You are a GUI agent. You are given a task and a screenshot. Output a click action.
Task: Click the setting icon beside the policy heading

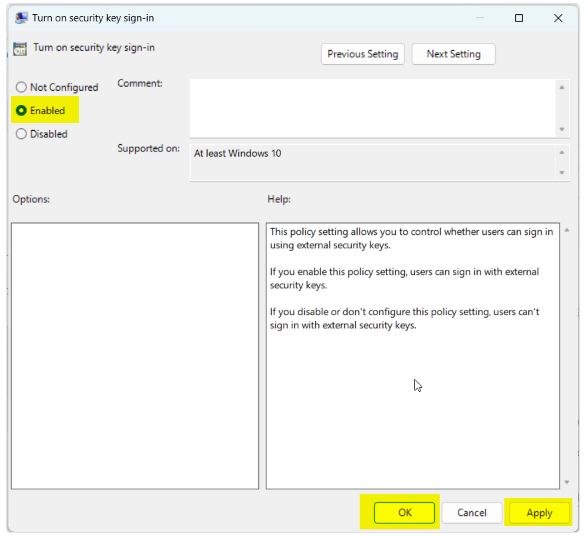click(20, 49)
